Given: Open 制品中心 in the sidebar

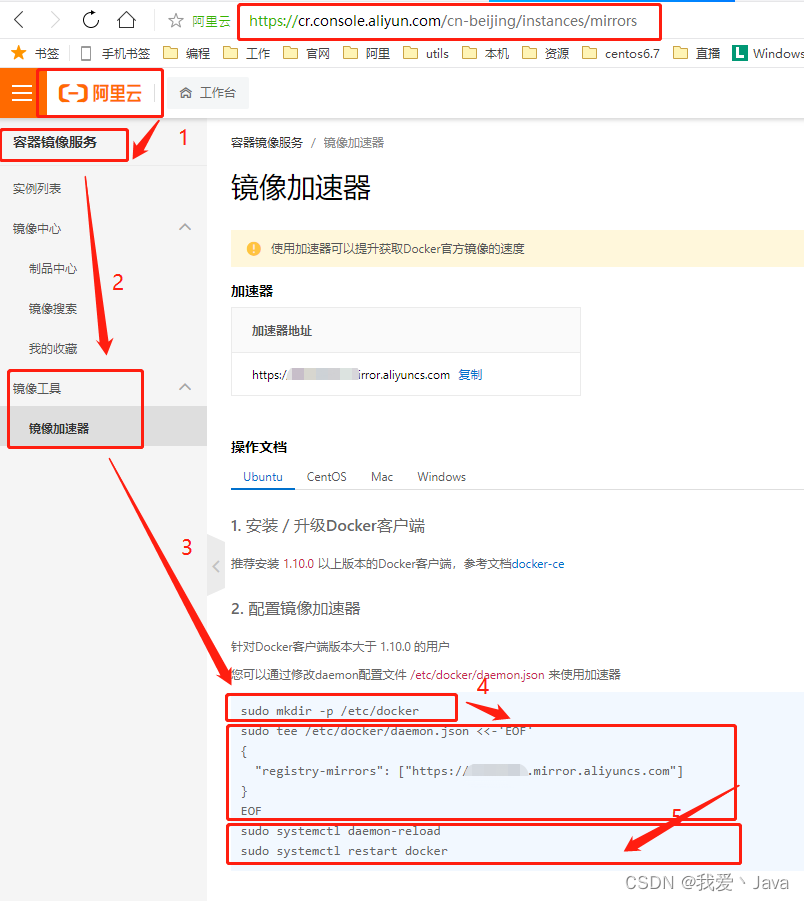Looking at the screenshot, I should 53,268.
